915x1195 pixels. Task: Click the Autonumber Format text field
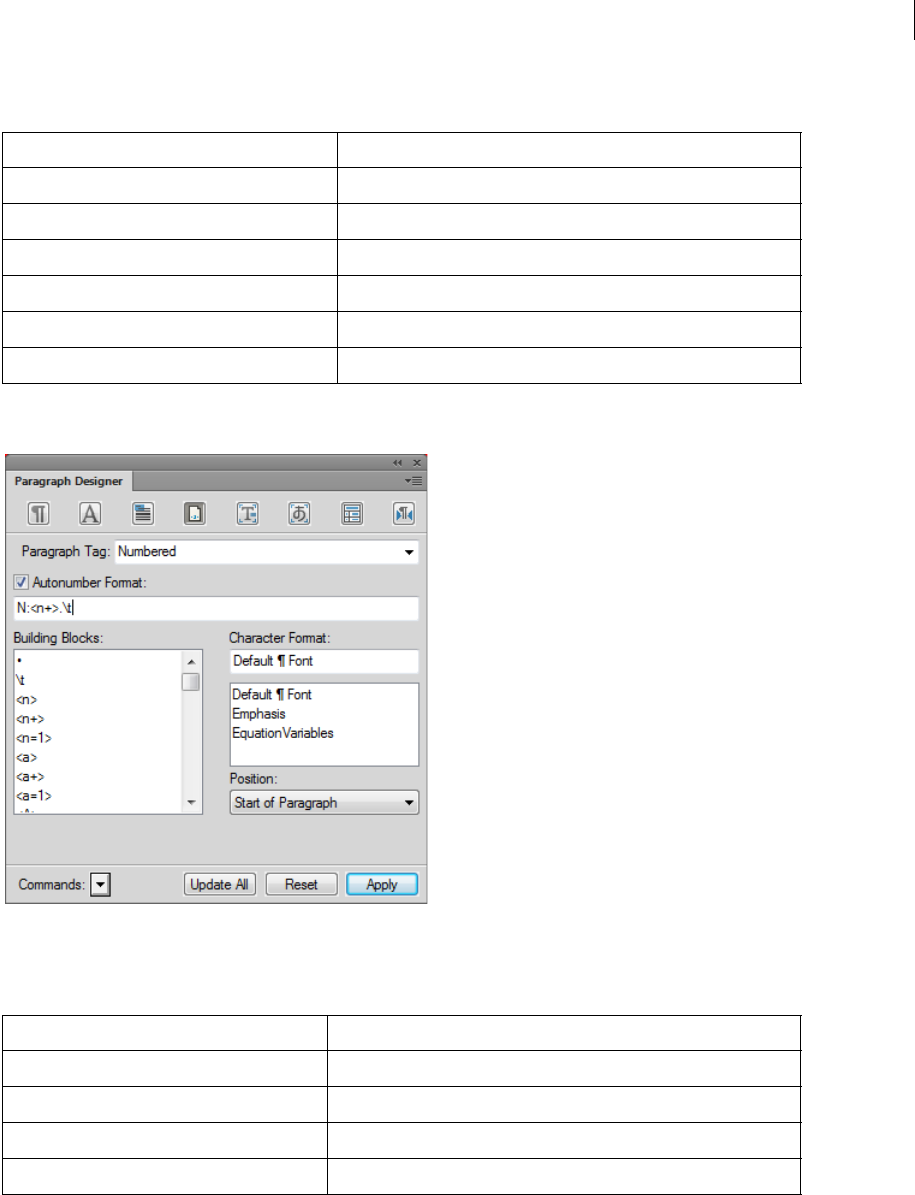[x=216, y=608]
